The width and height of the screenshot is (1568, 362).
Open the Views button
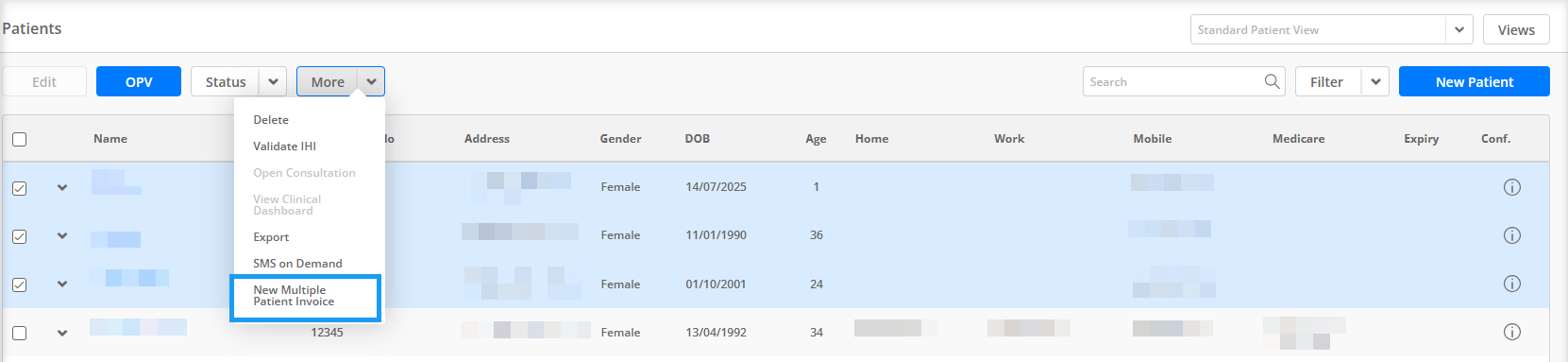[1516, 29]
